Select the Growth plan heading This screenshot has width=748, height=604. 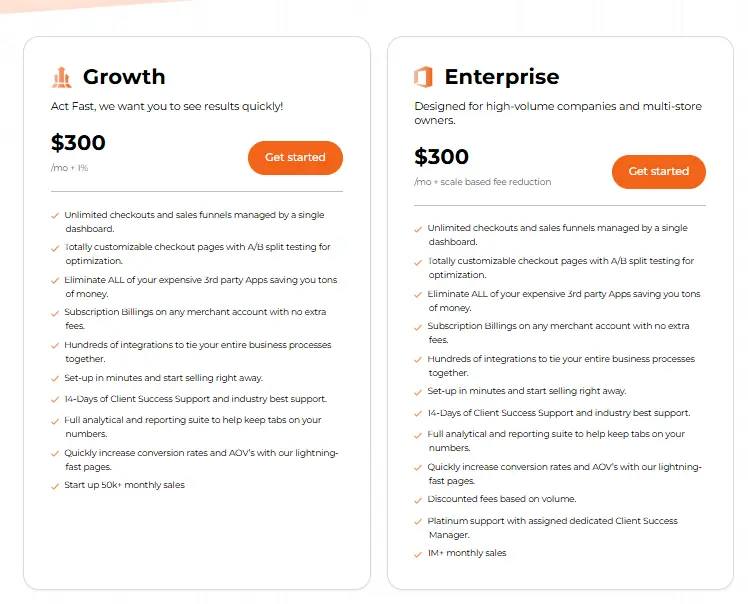pyautogui.click(x=124, y=77)
